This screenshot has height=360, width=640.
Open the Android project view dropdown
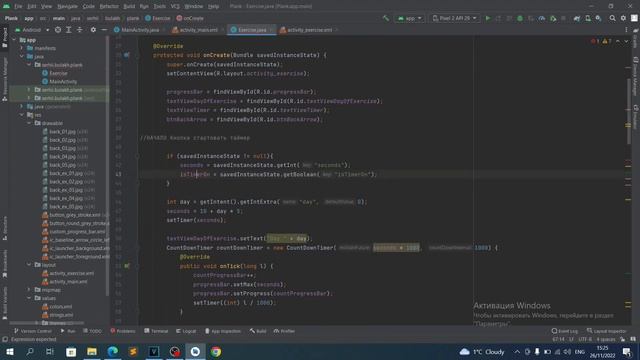32,30
